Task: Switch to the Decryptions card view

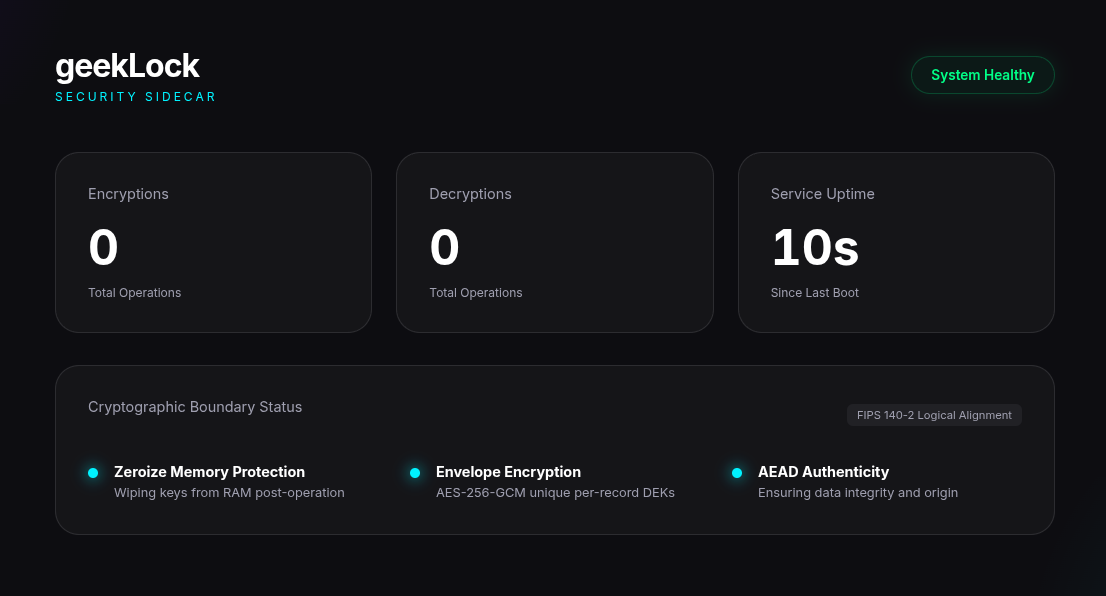Action: coord(555,242)
